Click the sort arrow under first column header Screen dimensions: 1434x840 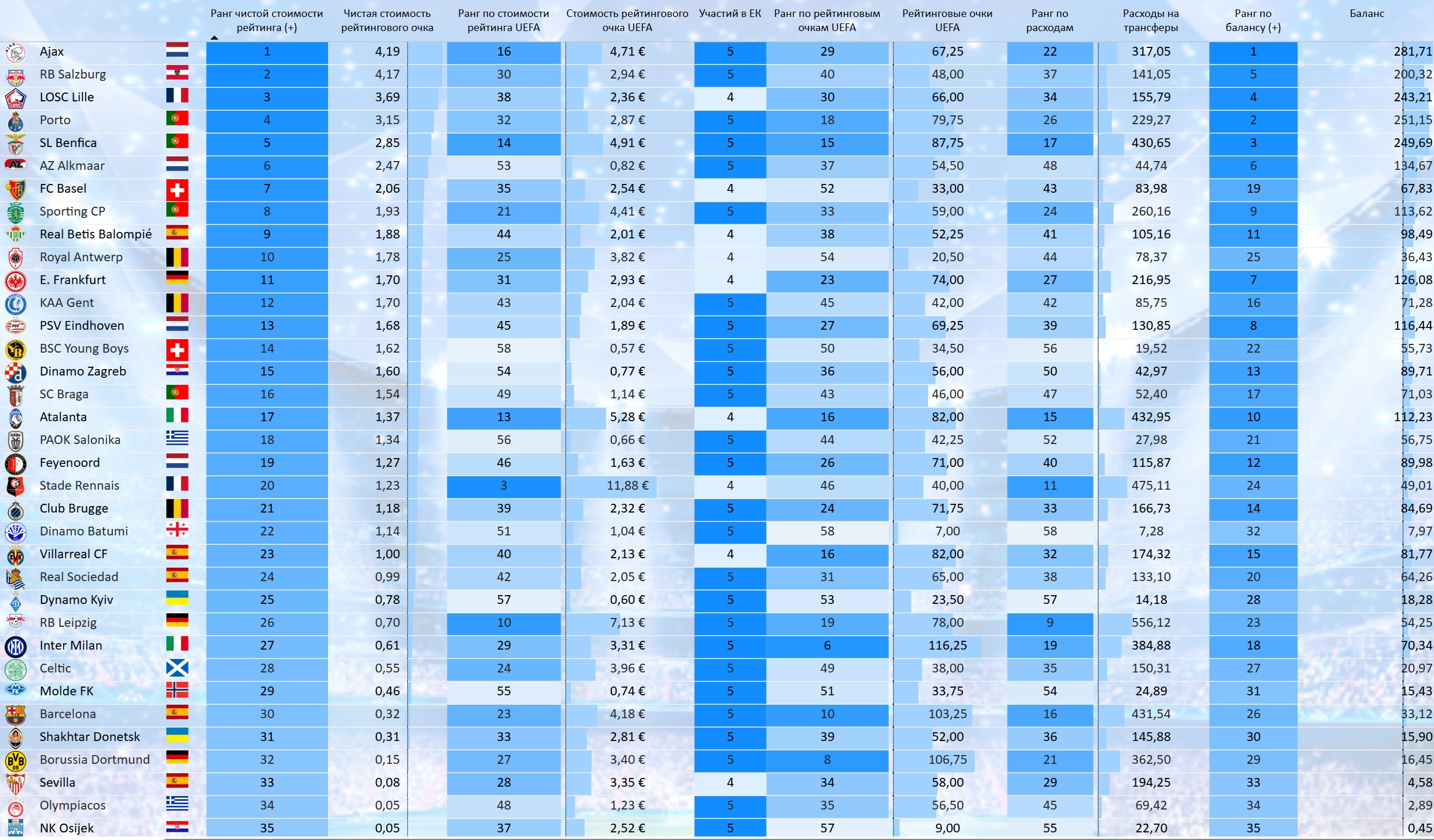coord(214,38)
